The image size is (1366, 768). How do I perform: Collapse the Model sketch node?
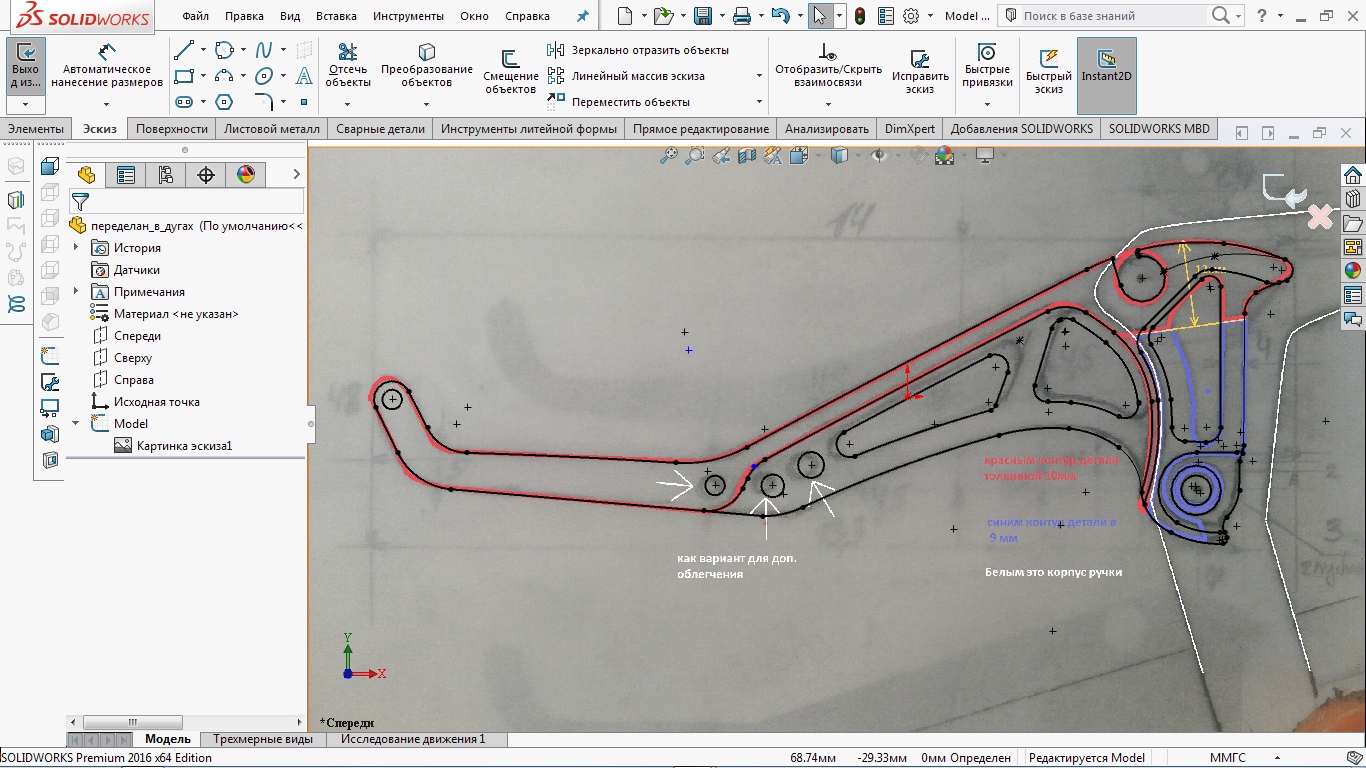(77, 424)
